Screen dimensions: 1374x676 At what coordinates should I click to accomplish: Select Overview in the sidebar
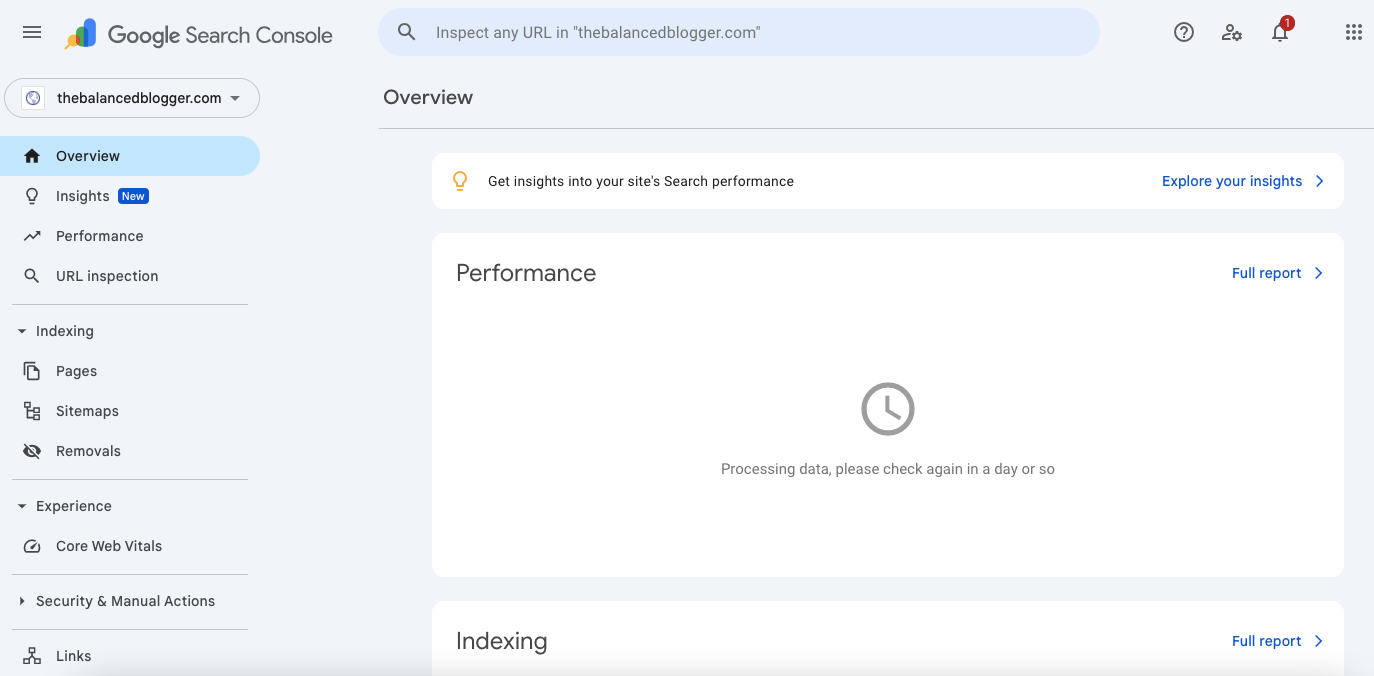[88, 156]
